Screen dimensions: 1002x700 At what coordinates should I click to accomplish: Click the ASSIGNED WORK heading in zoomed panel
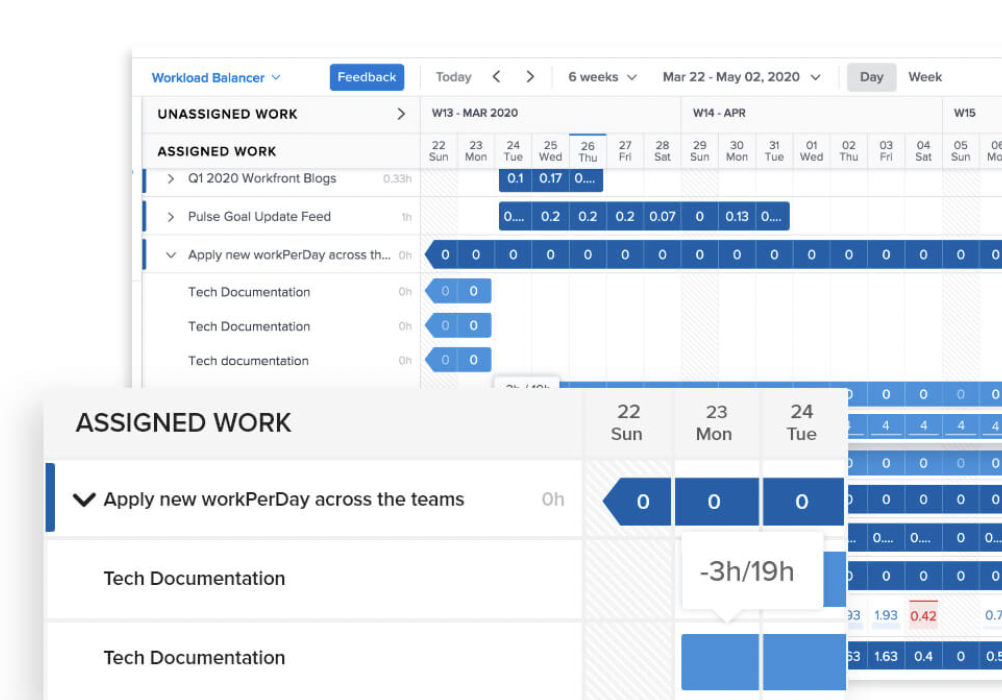[183, 423]
